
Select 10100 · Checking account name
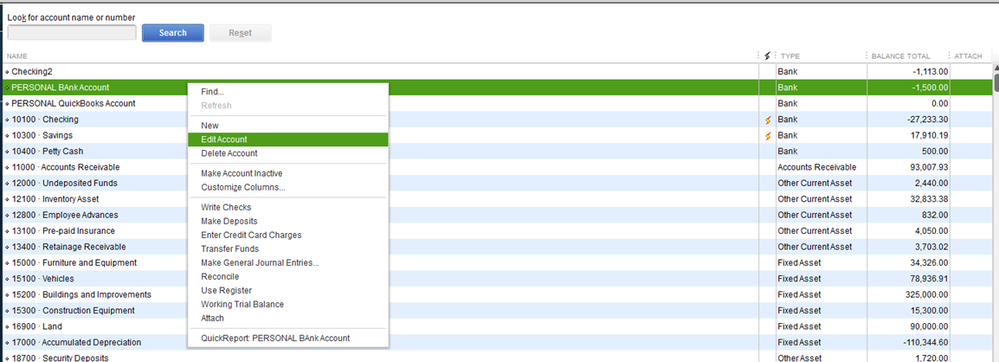pyautogui.click(x=45, y=119)
